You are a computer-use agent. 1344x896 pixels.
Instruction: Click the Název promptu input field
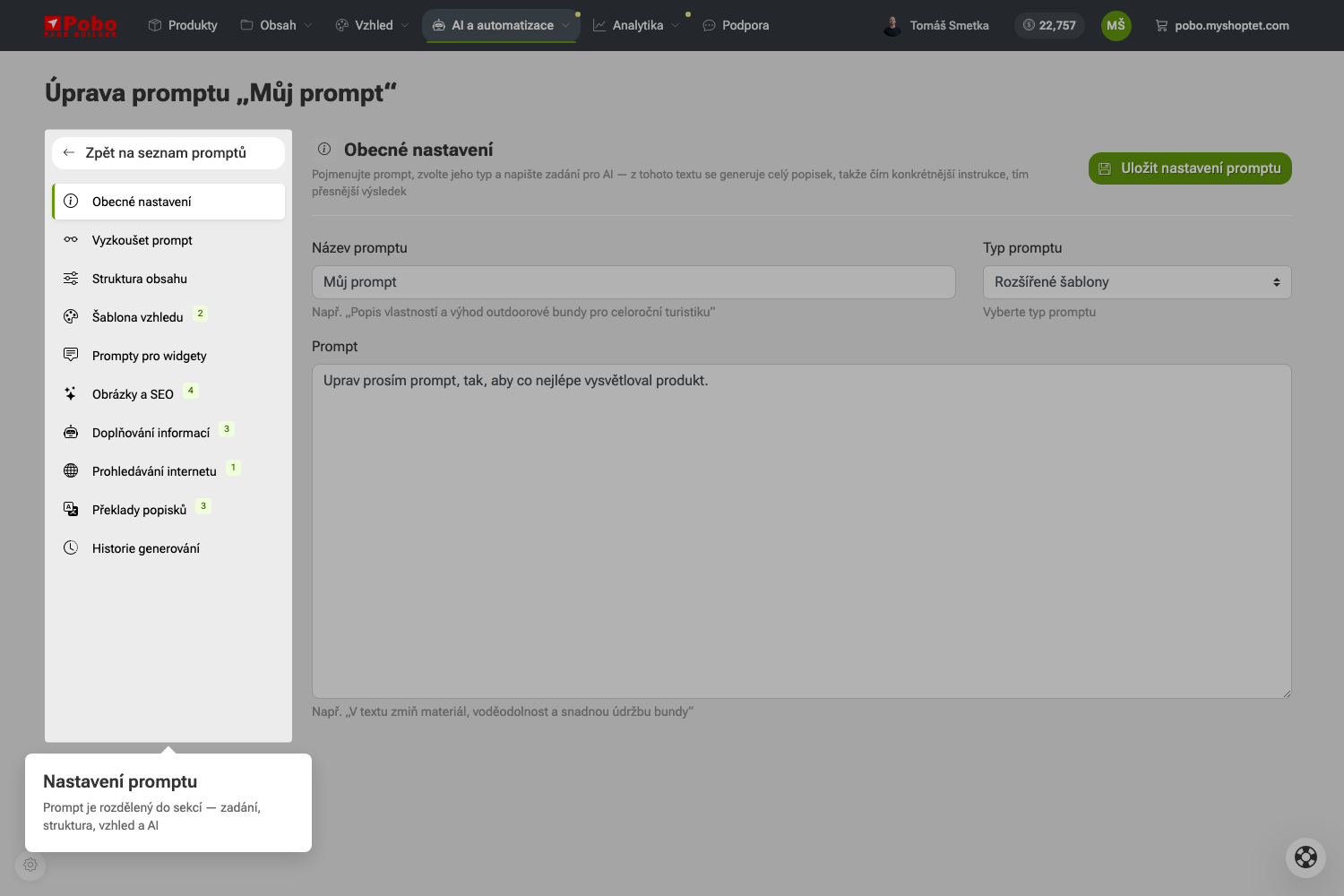(x=633, y=282)
